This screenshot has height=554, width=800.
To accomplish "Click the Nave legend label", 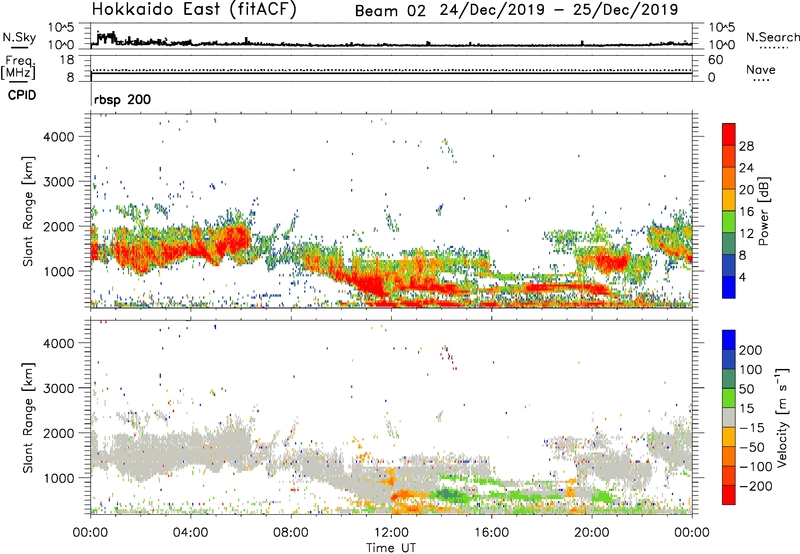I will click(760, 70).
